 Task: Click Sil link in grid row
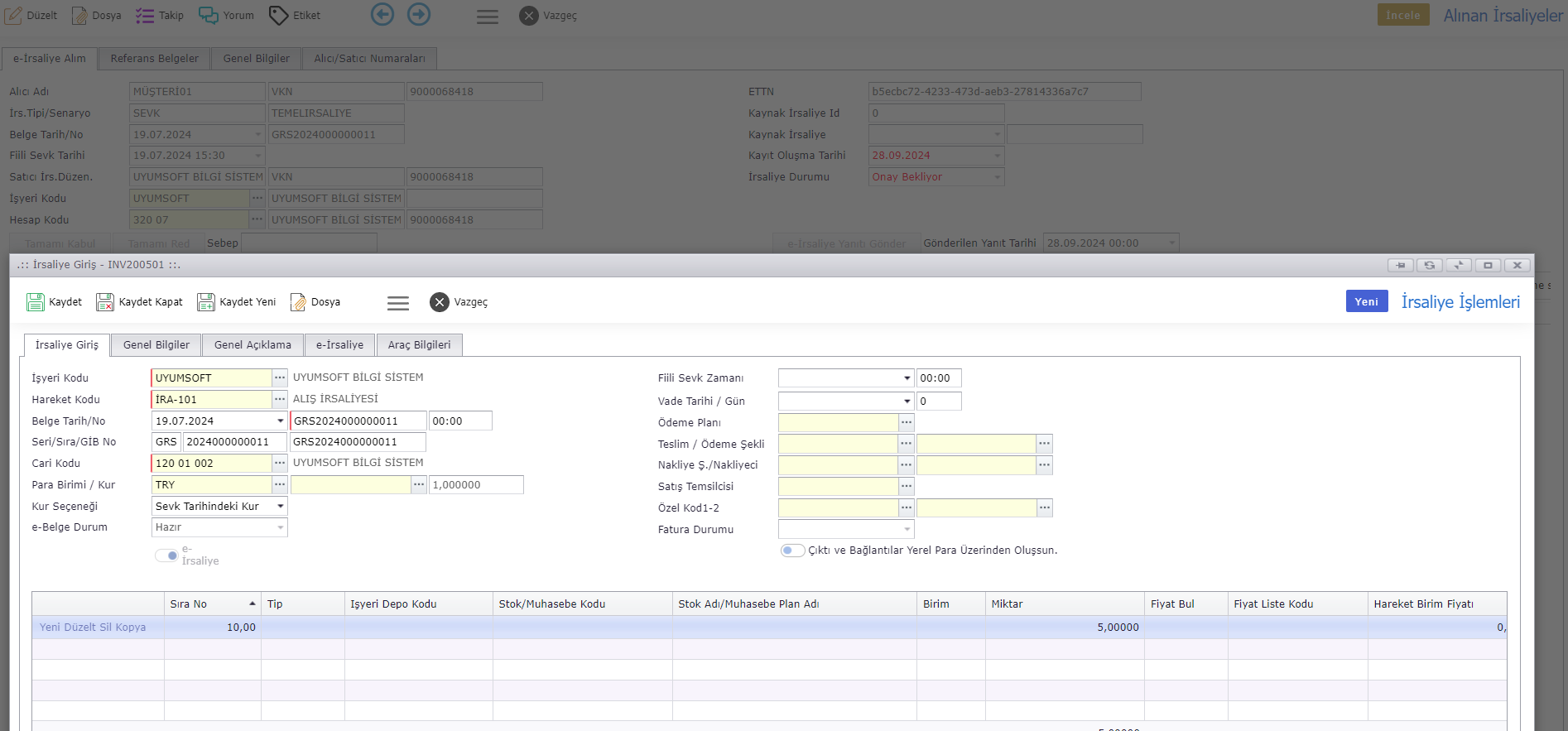coord(105,628)
